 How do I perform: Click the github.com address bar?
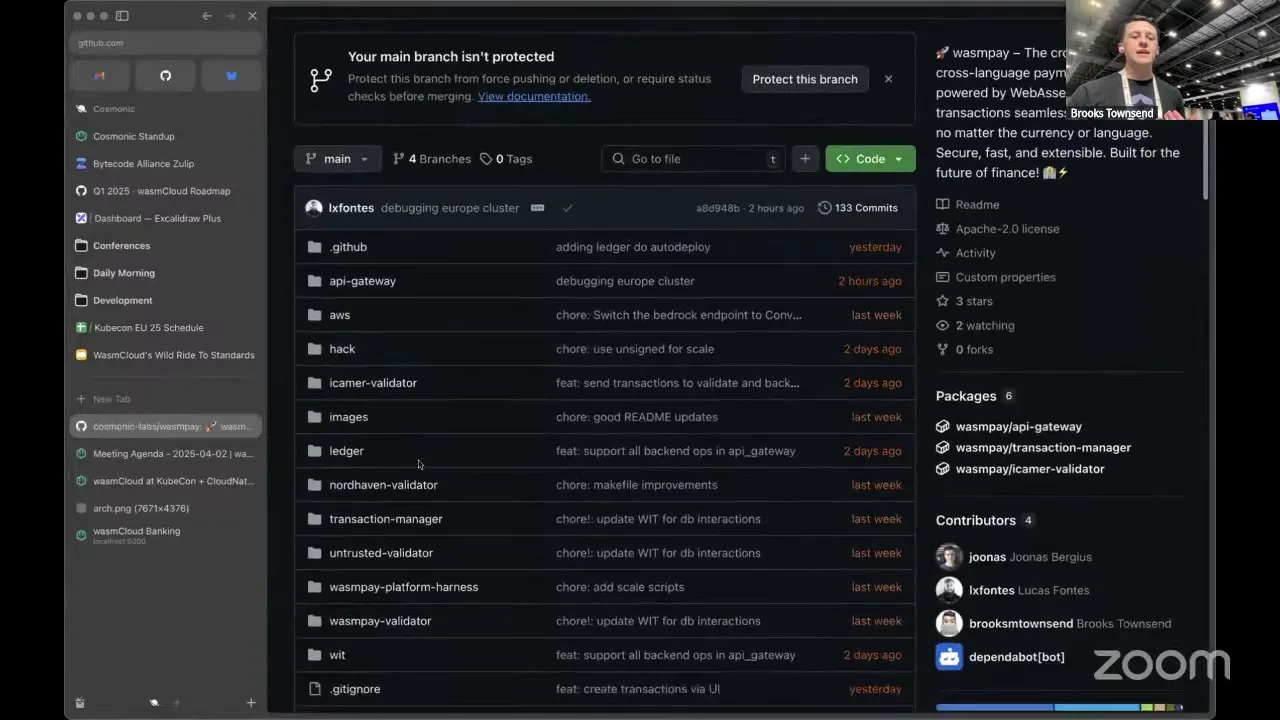166,43
